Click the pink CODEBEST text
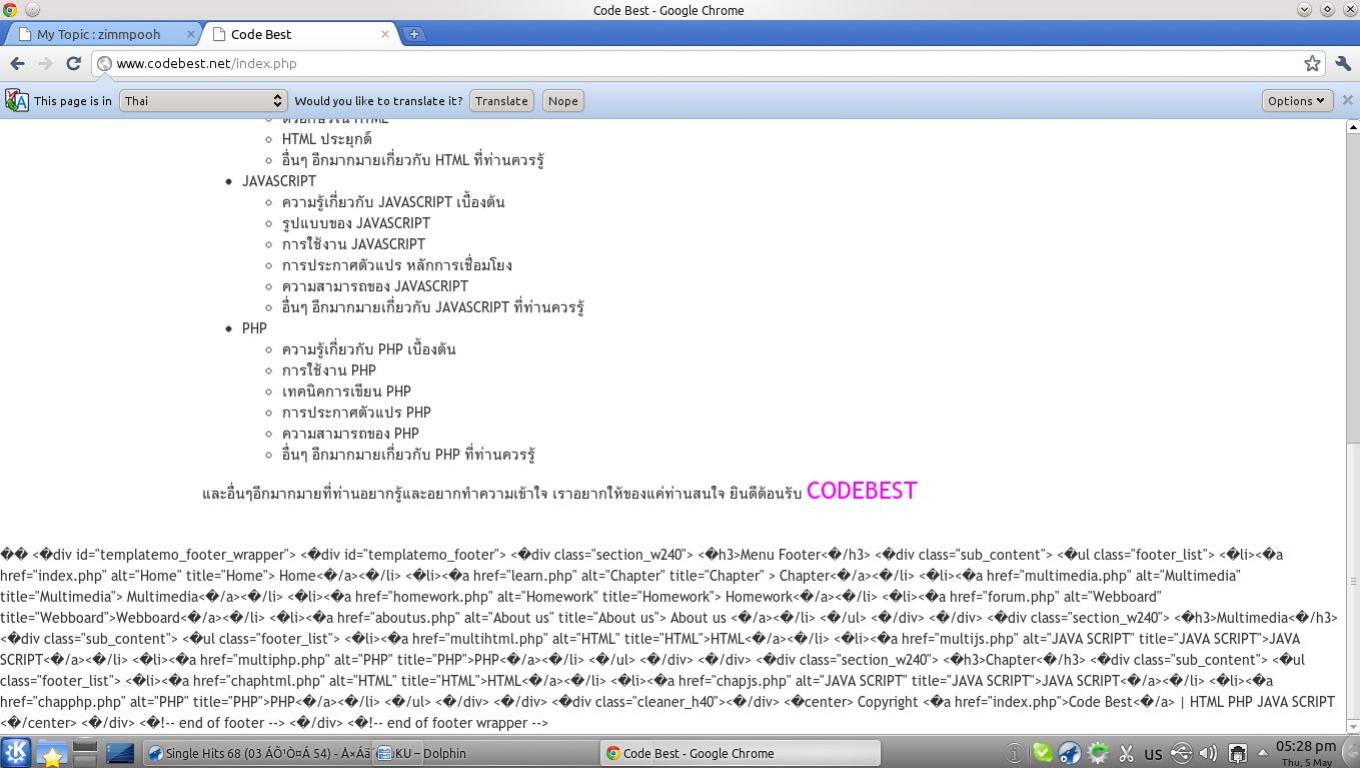This screenshot has height=768, width=1360. tap(862, 491)
